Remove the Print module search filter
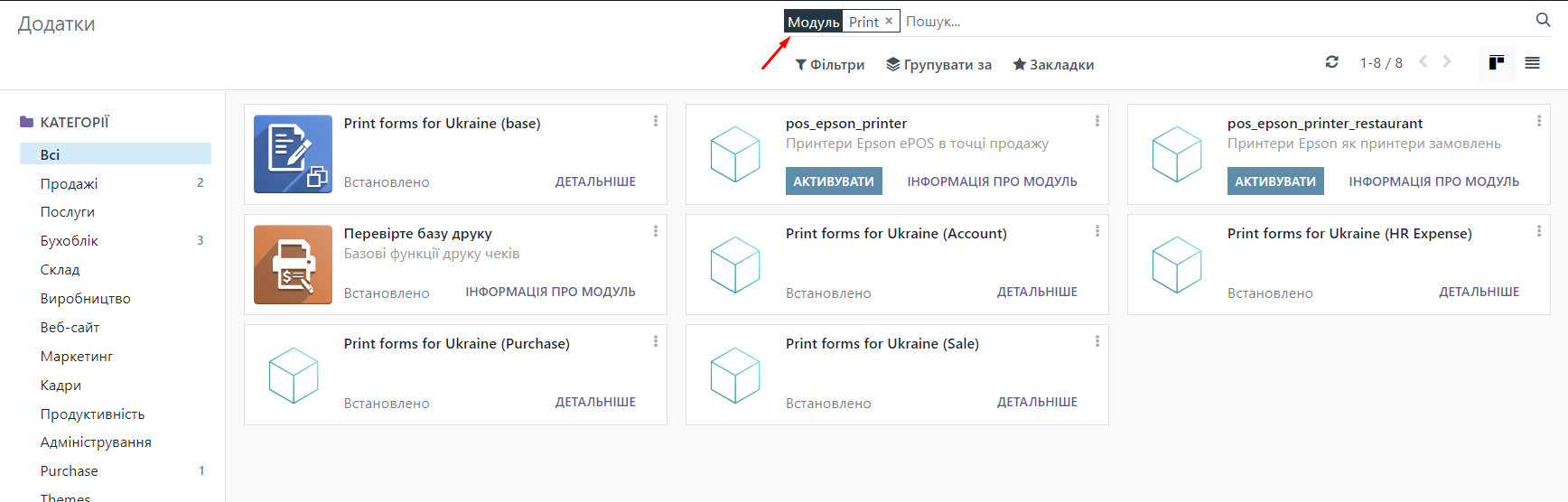This screenshot has width=1568, height=502. tap(889, 21)
